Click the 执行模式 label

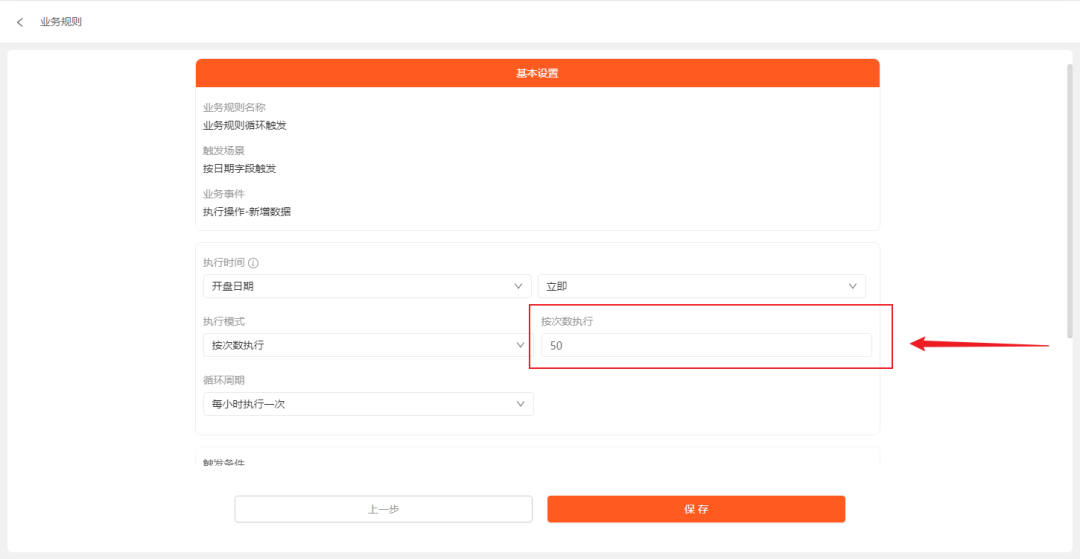click(224, 321)
